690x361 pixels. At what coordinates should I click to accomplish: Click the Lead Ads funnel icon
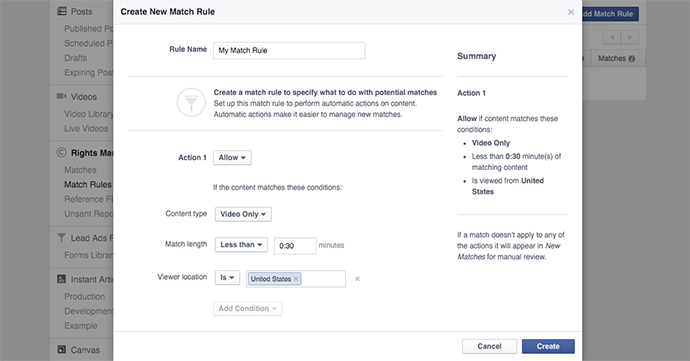(x=62, y=238)
